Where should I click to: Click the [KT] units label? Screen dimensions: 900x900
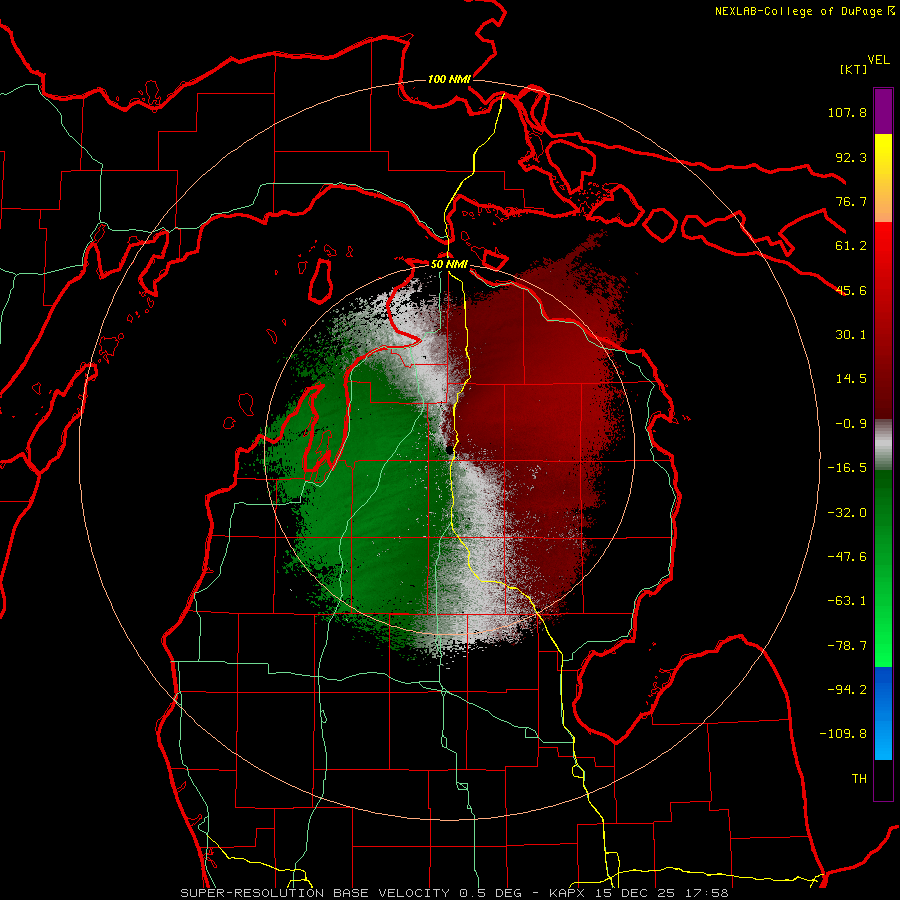pos(853,69)
